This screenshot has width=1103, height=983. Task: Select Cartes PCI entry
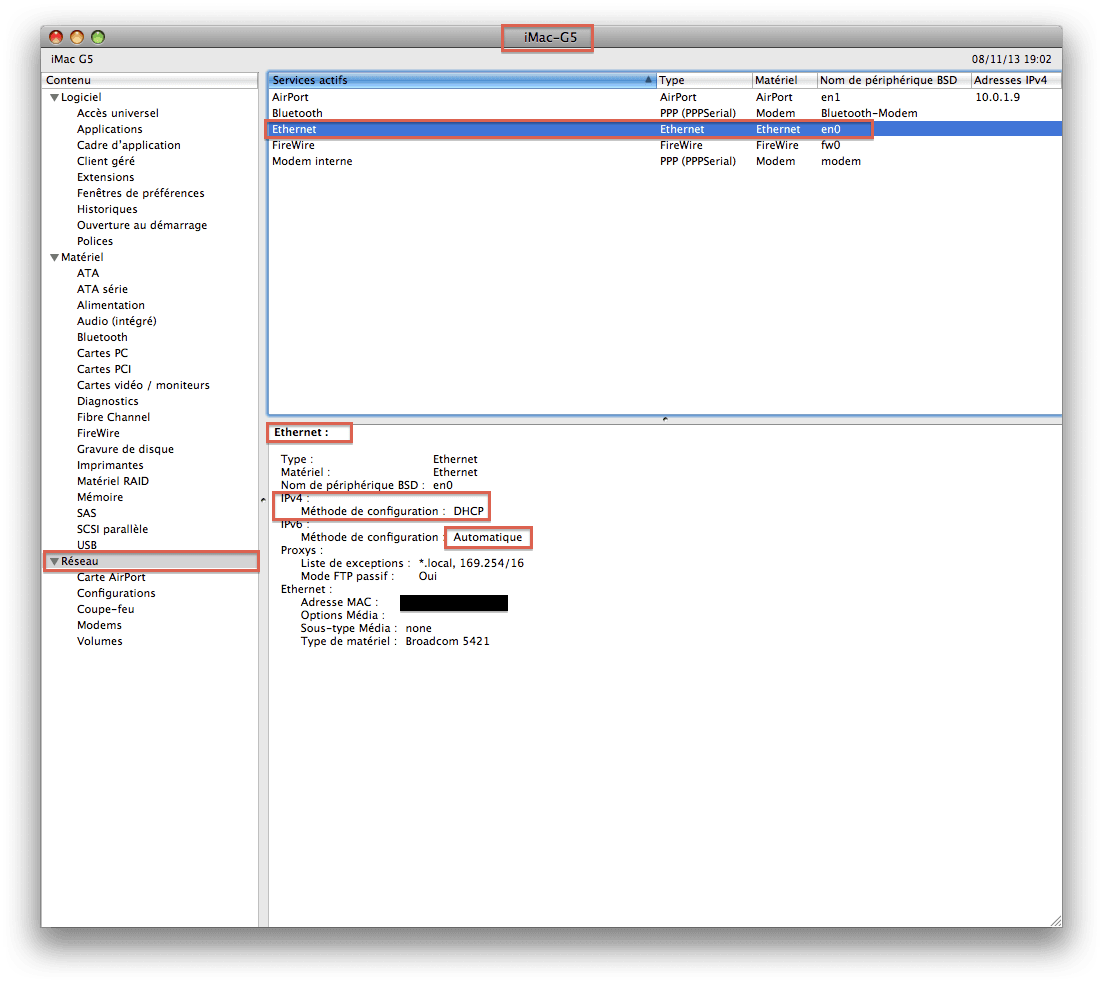104,369
